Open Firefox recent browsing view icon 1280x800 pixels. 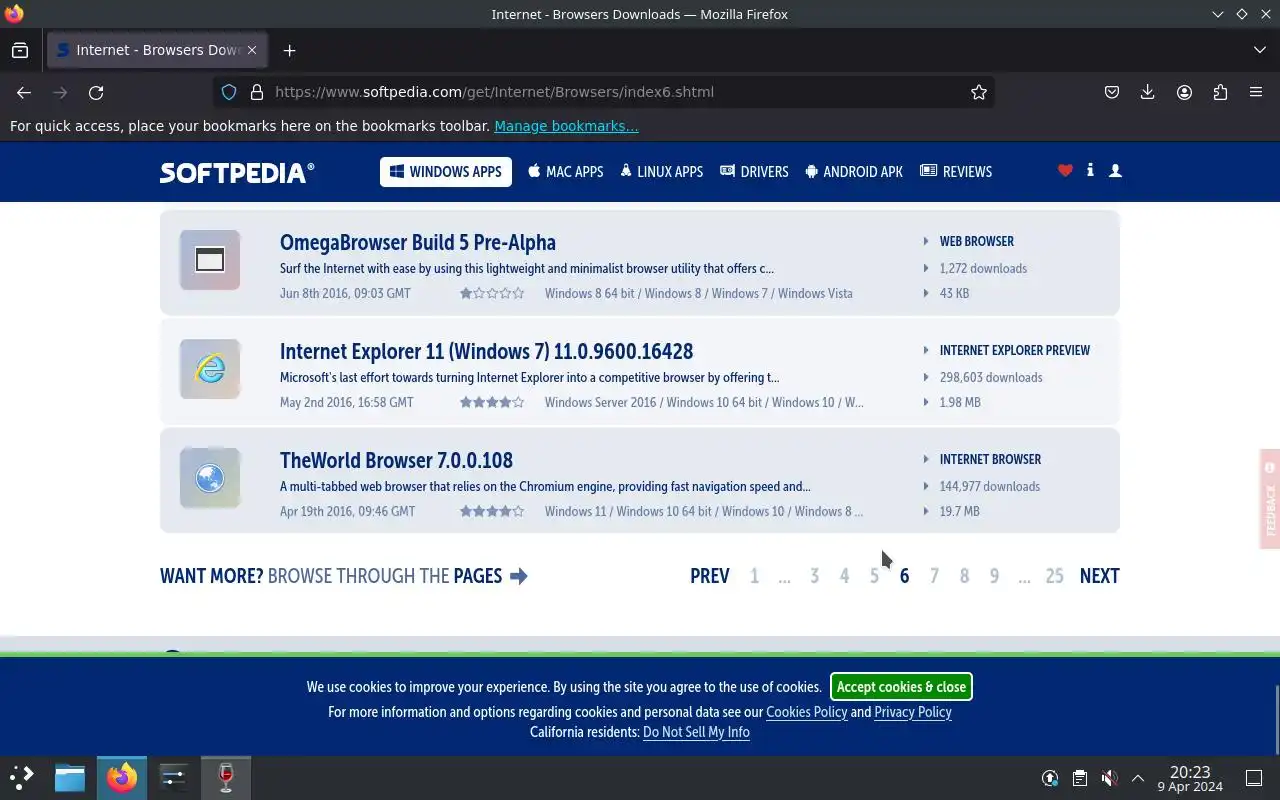[x=20, y=50]
